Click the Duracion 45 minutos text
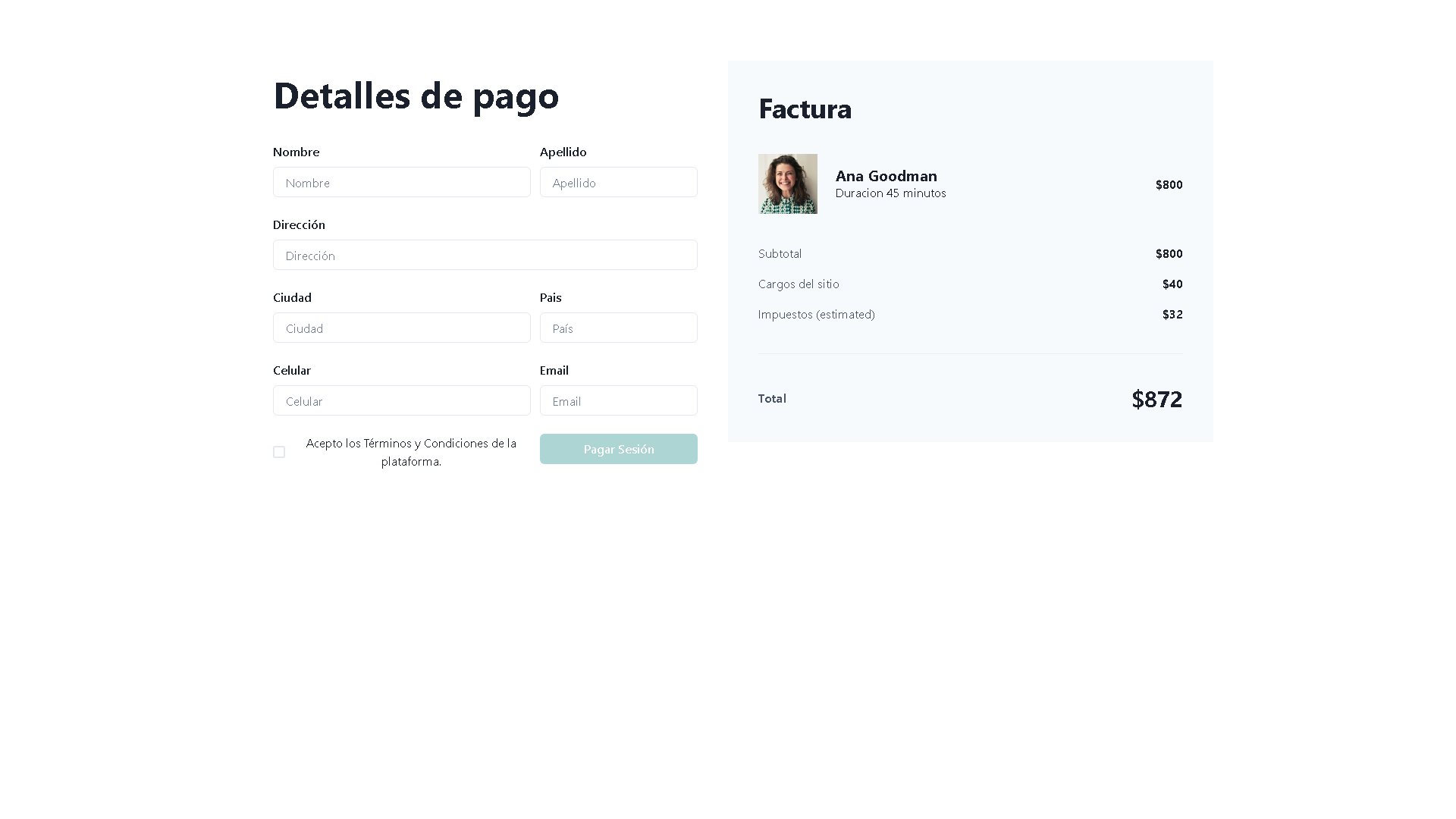This screenshot has width=1456, height=819. point(890,193)
